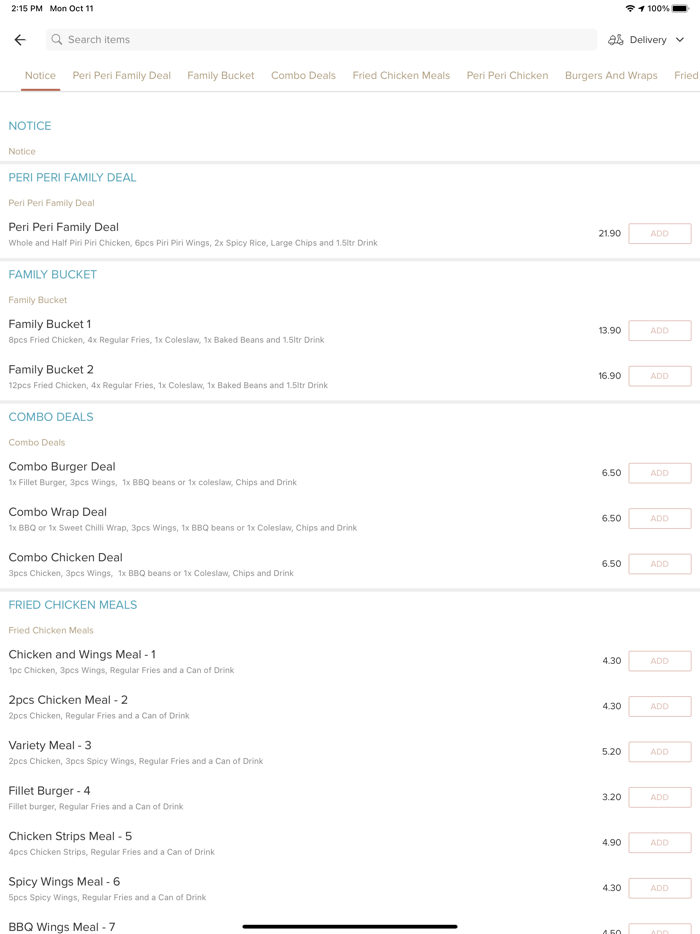
Task: Add Spicy Wings Meal - 6
Action: coord(659,888)
